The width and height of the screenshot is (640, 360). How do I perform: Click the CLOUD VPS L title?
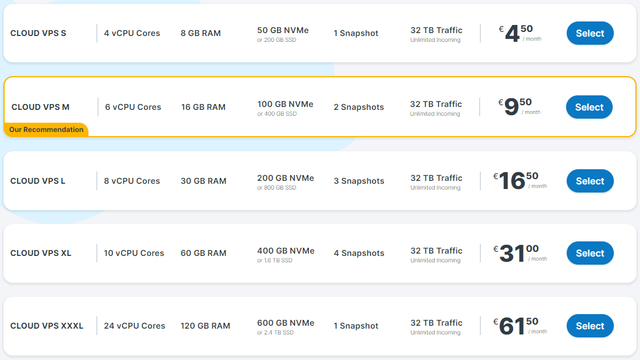coord(38,181)
